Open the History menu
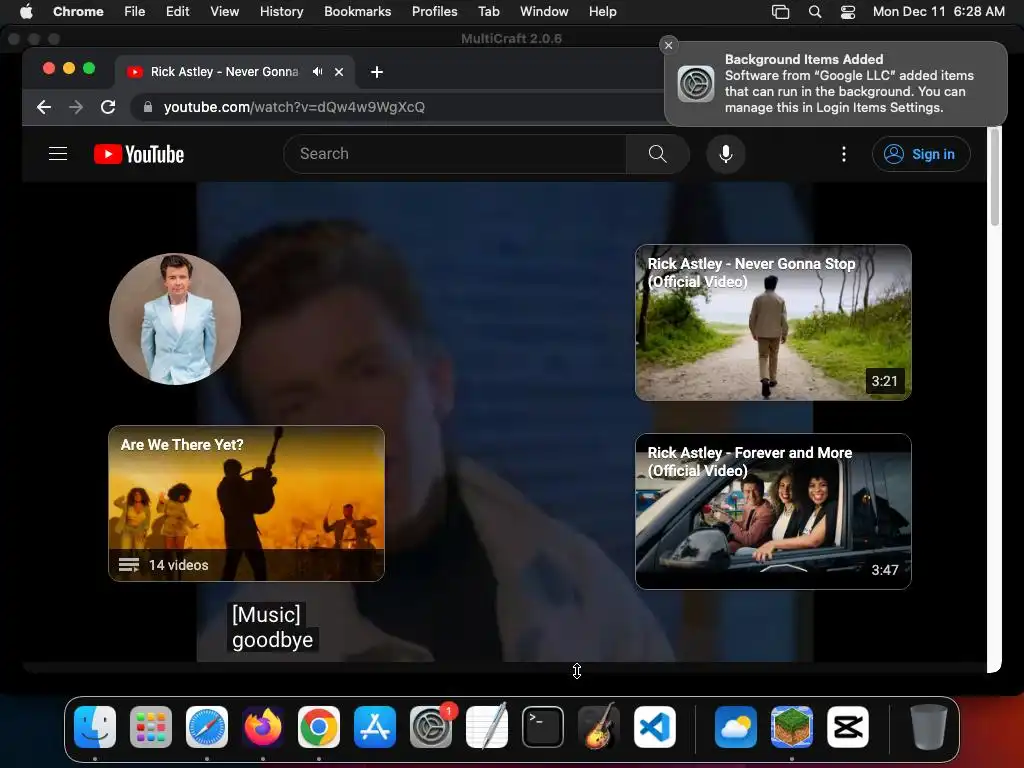 coord(281,11)
